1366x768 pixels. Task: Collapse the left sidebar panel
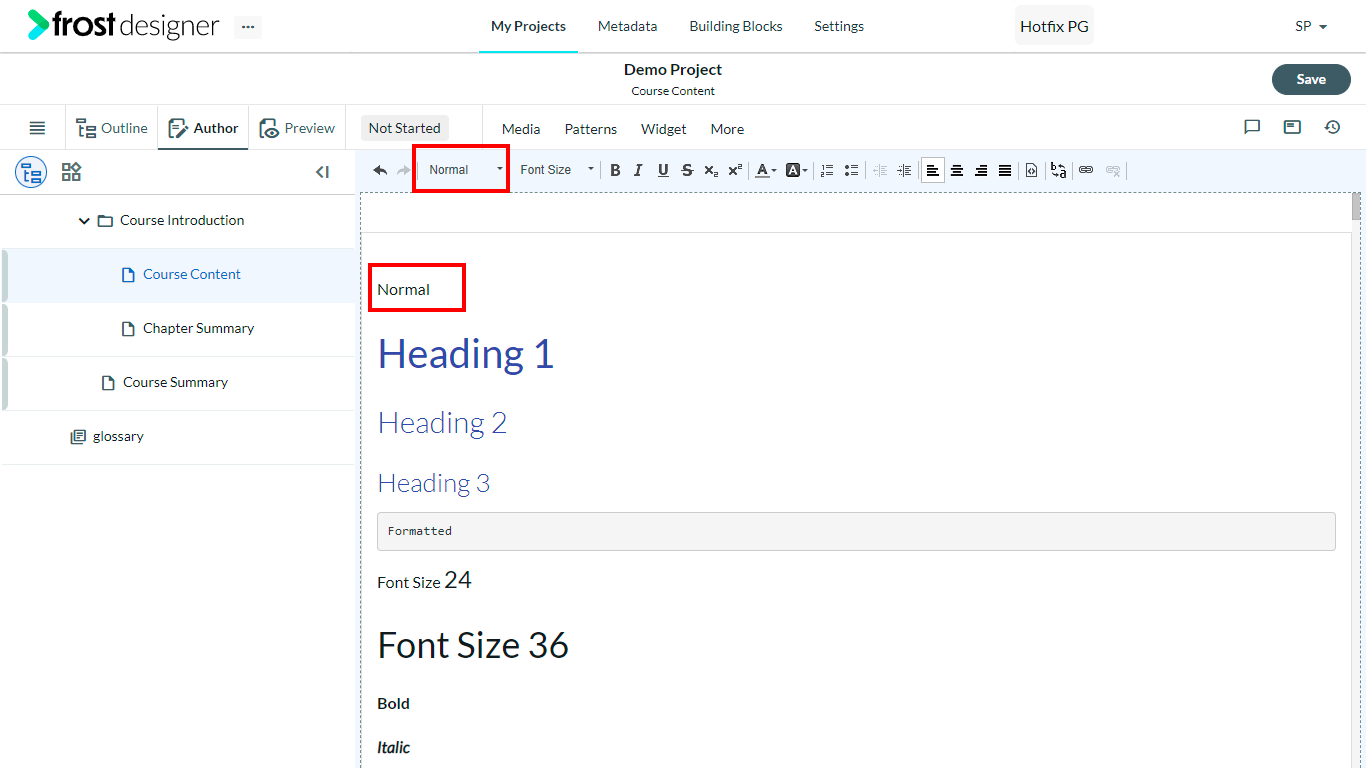pyautogui.click(x=322, y=172)
